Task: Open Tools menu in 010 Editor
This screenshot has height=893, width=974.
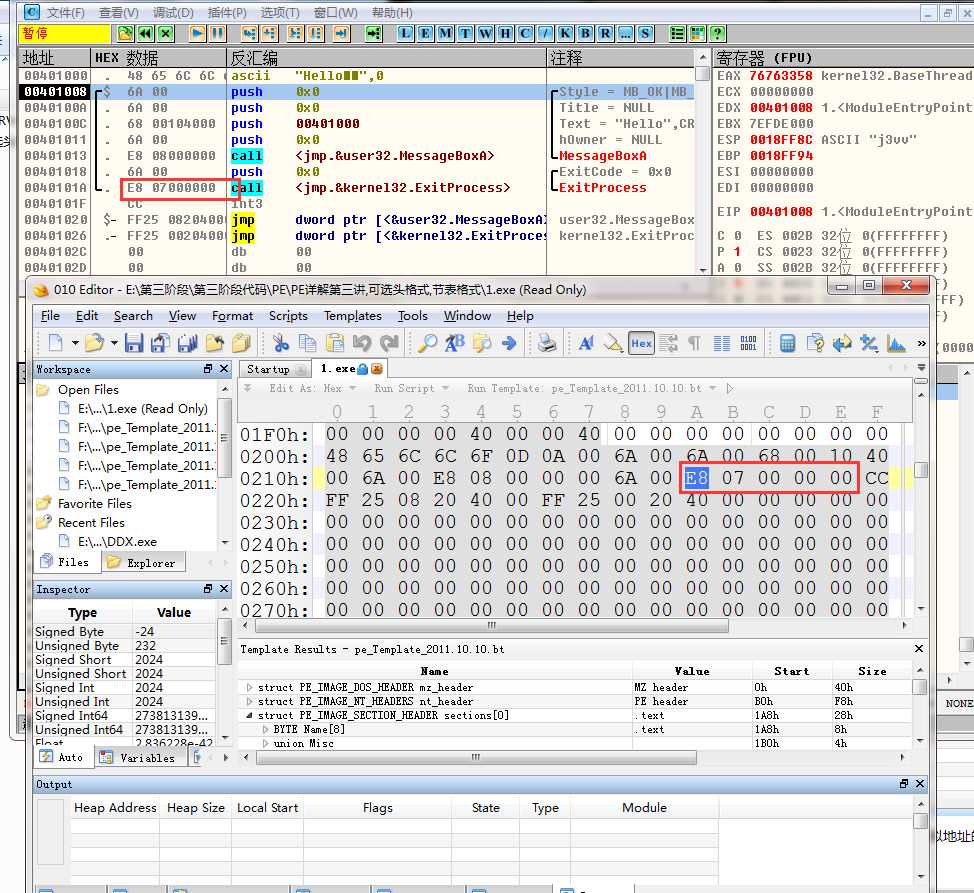Action: (x=412, y=315)
